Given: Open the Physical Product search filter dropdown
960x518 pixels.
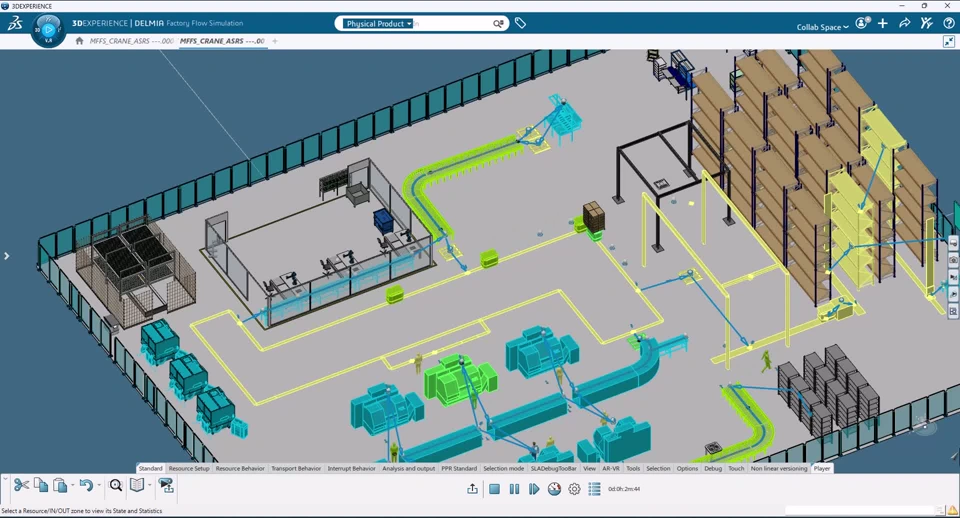Looking at the screenshot, I should tap(377, 24).
